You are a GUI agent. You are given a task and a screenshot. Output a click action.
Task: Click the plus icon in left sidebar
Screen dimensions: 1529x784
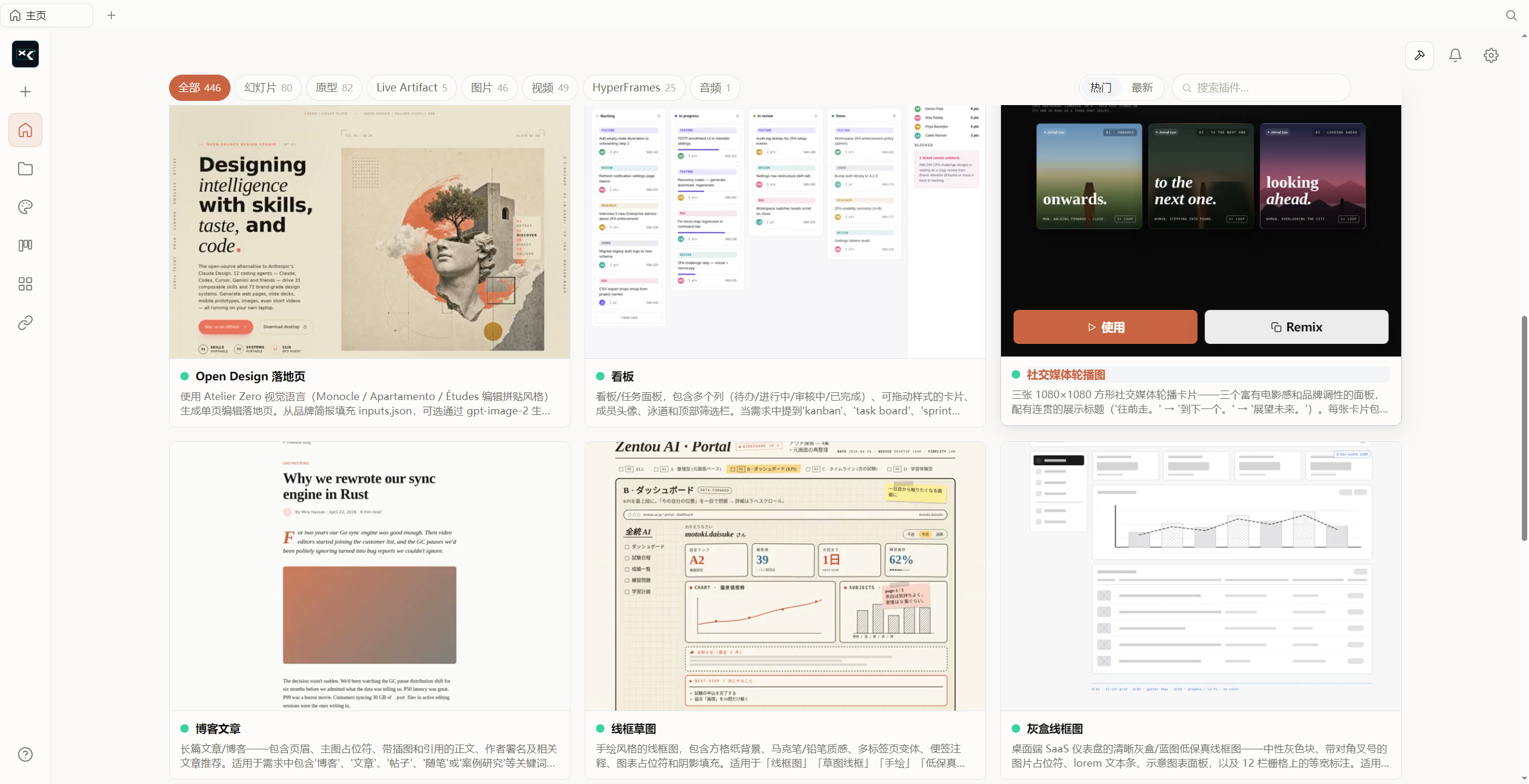click(25, 91)
